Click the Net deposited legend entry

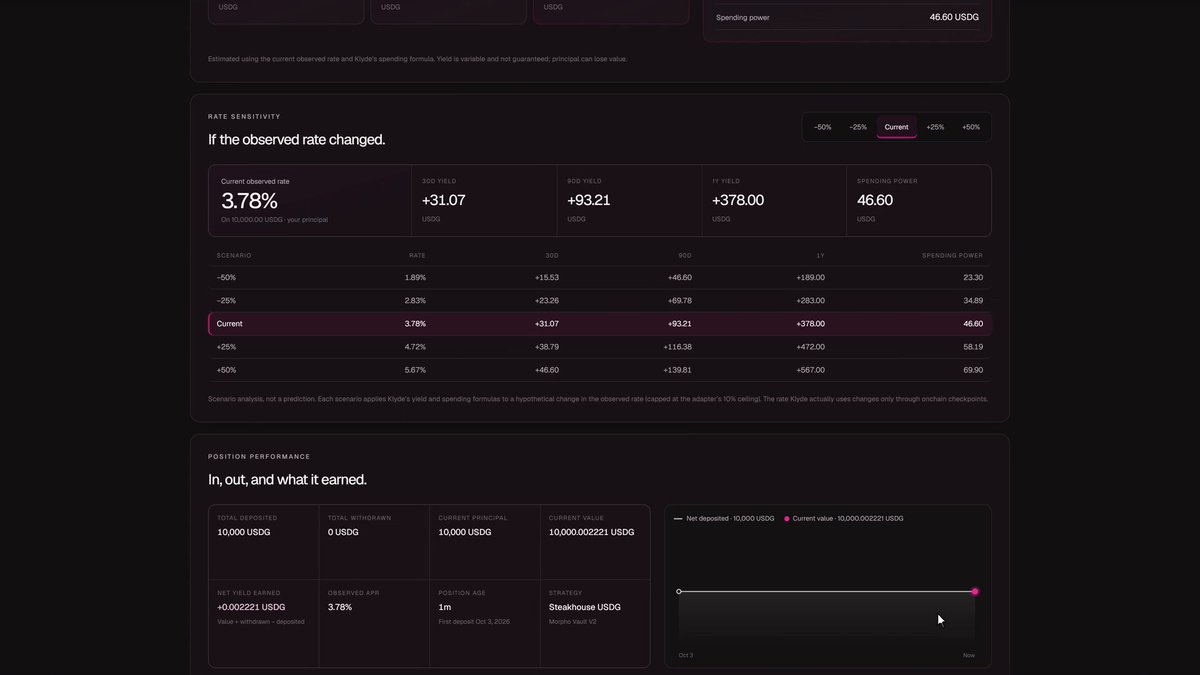pos(724,519)
